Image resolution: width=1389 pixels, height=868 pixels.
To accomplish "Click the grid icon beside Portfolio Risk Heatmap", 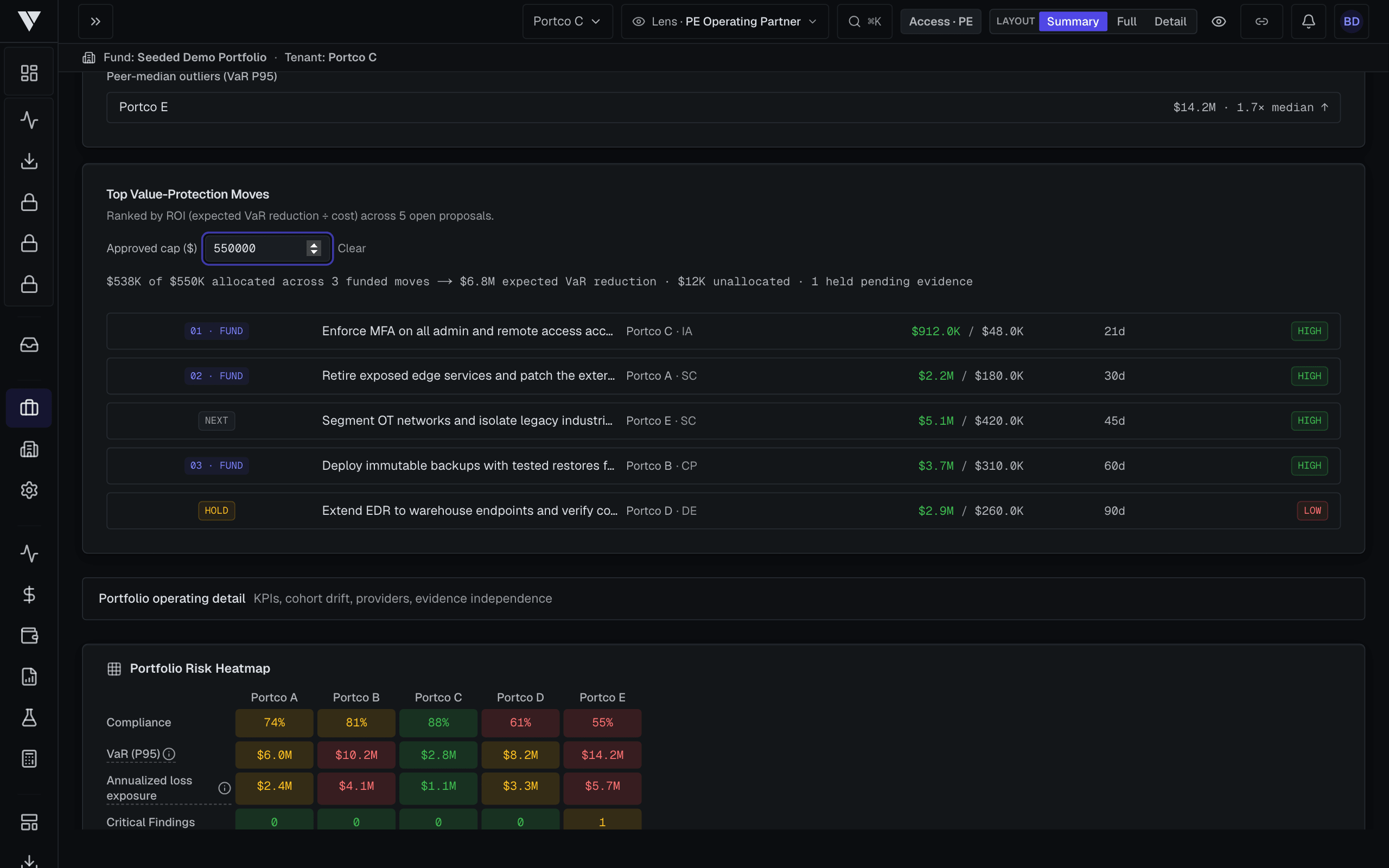I will pyautogui.click(x=114, y=669).
